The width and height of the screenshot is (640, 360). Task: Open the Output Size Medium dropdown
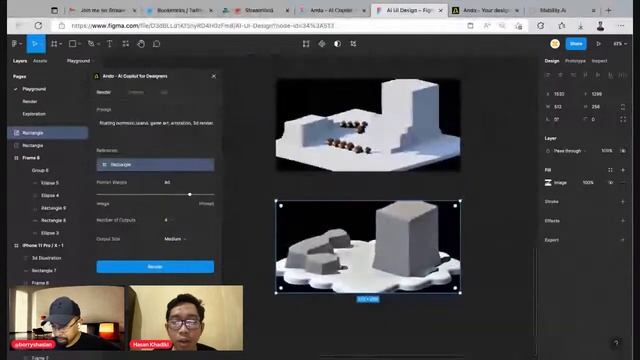(x=175, y=239)
